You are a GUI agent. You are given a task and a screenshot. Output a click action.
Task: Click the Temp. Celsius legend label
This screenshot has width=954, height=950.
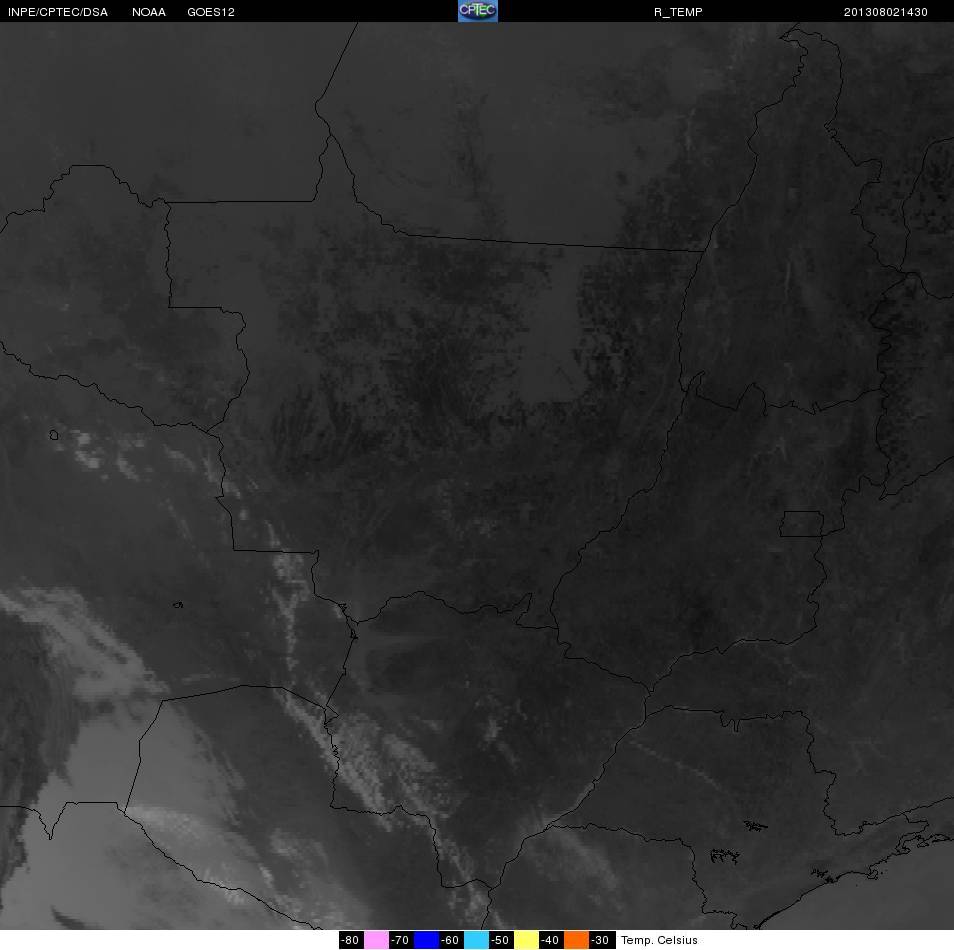[x=659, y=940]
